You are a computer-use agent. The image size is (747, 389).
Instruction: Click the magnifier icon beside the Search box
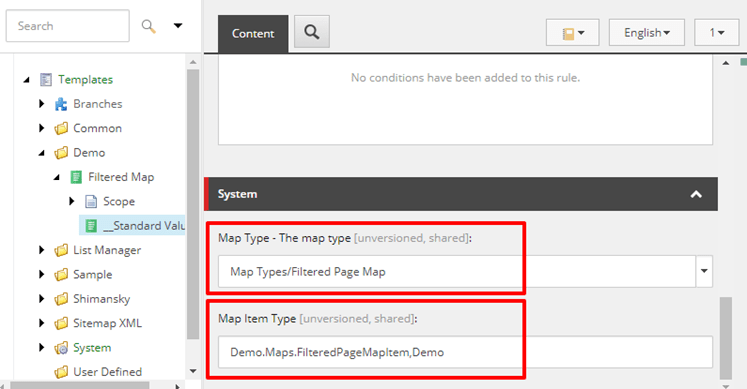[x=149, y=26]
